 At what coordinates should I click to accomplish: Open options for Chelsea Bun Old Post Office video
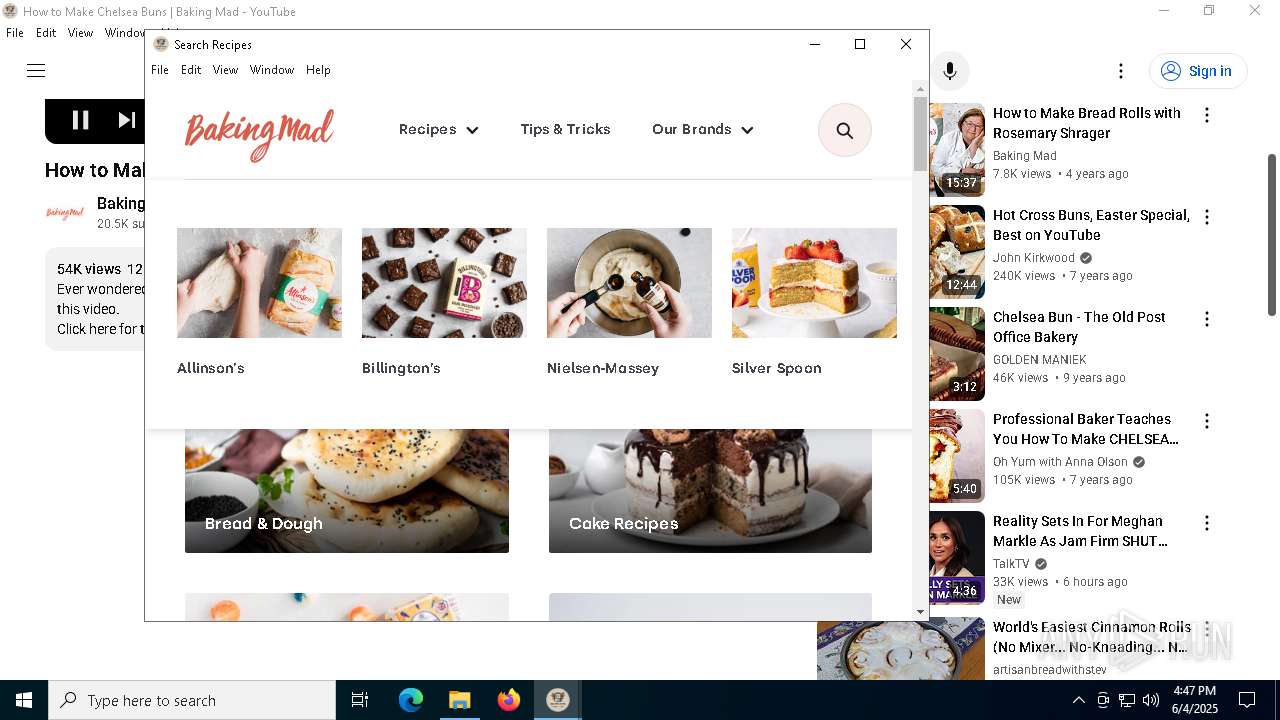coord(1207,319)
